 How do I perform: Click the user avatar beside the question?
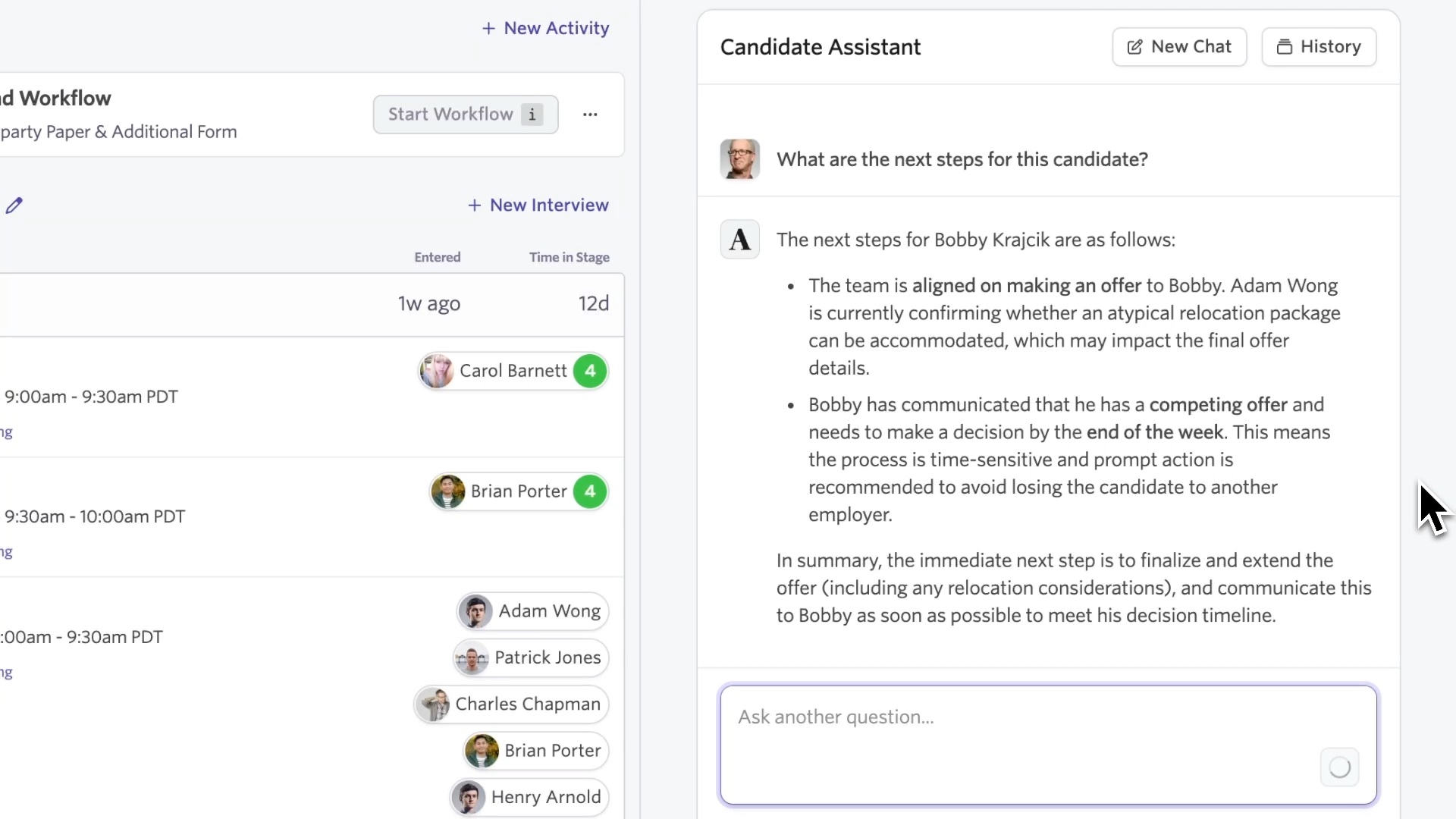739,159
